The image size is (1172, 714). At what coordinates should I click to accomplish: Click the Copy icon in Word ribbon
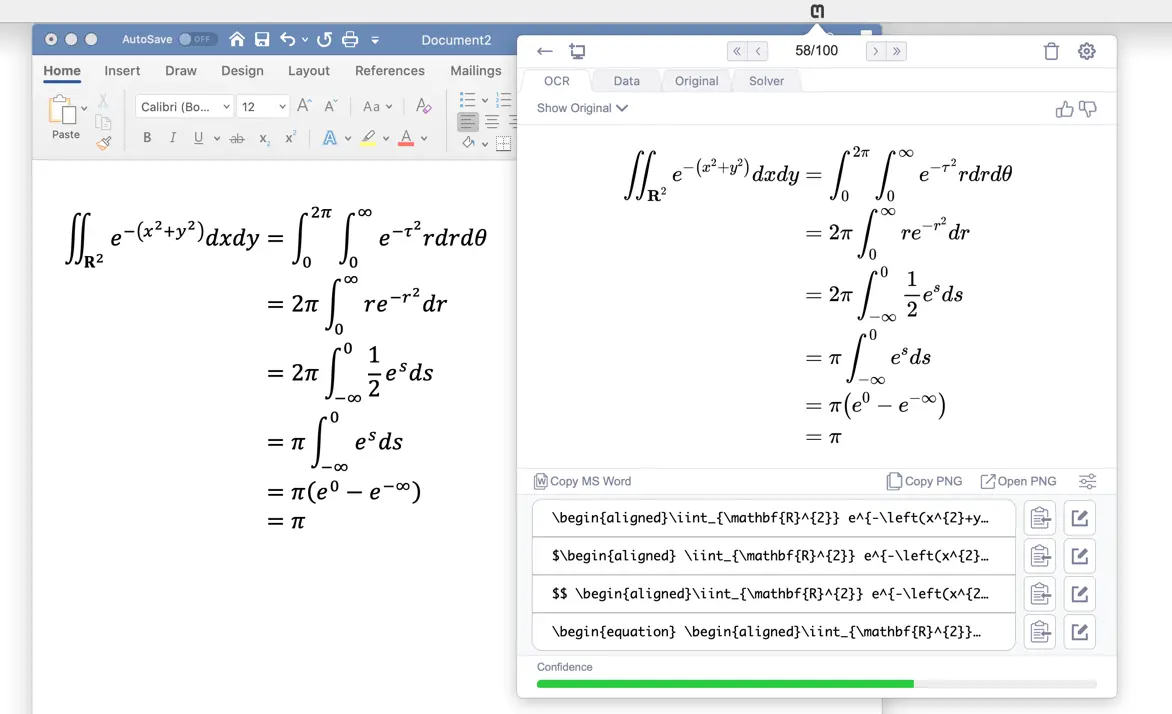103,122
